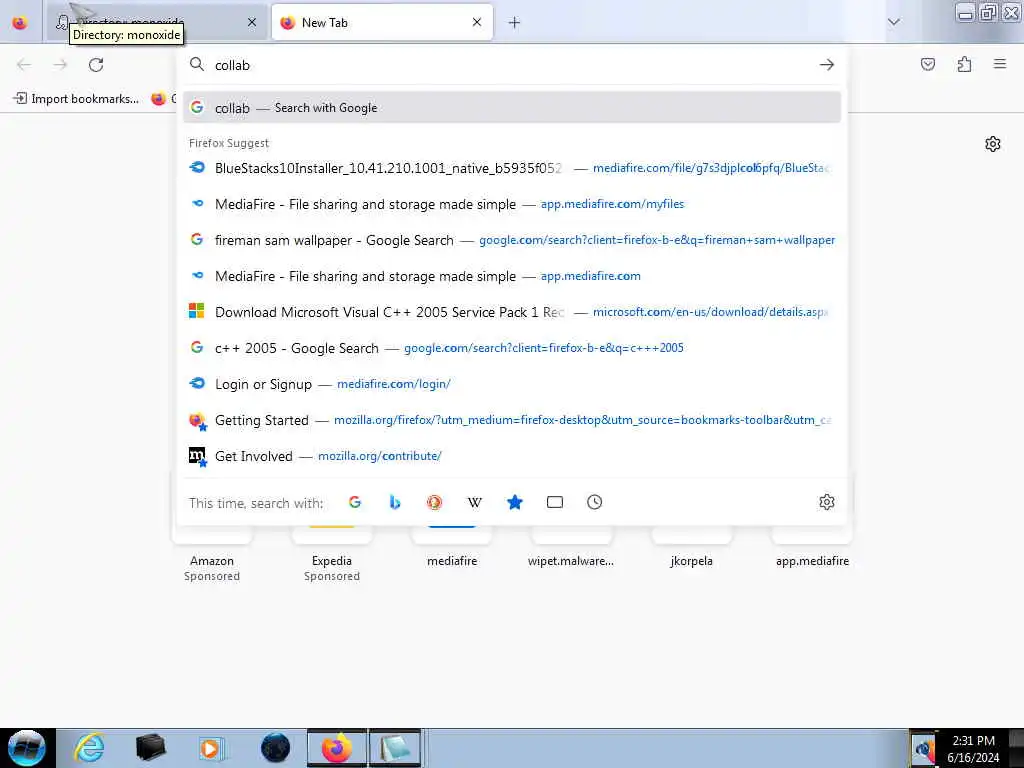Click the new tab page personalize gear
Image resolution: width=1024 pixels, height=768 pixels.
click(x=993, y=144)
